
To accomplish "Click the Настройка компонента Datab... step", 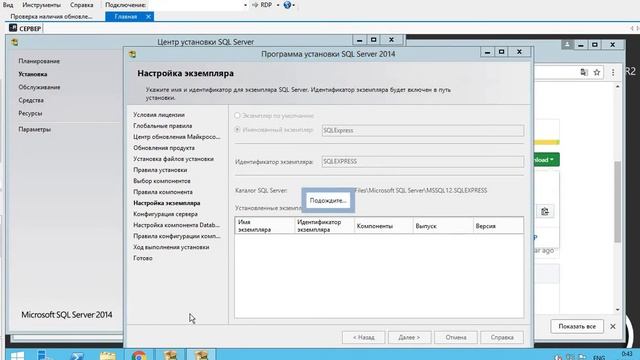I will [176, 225].
